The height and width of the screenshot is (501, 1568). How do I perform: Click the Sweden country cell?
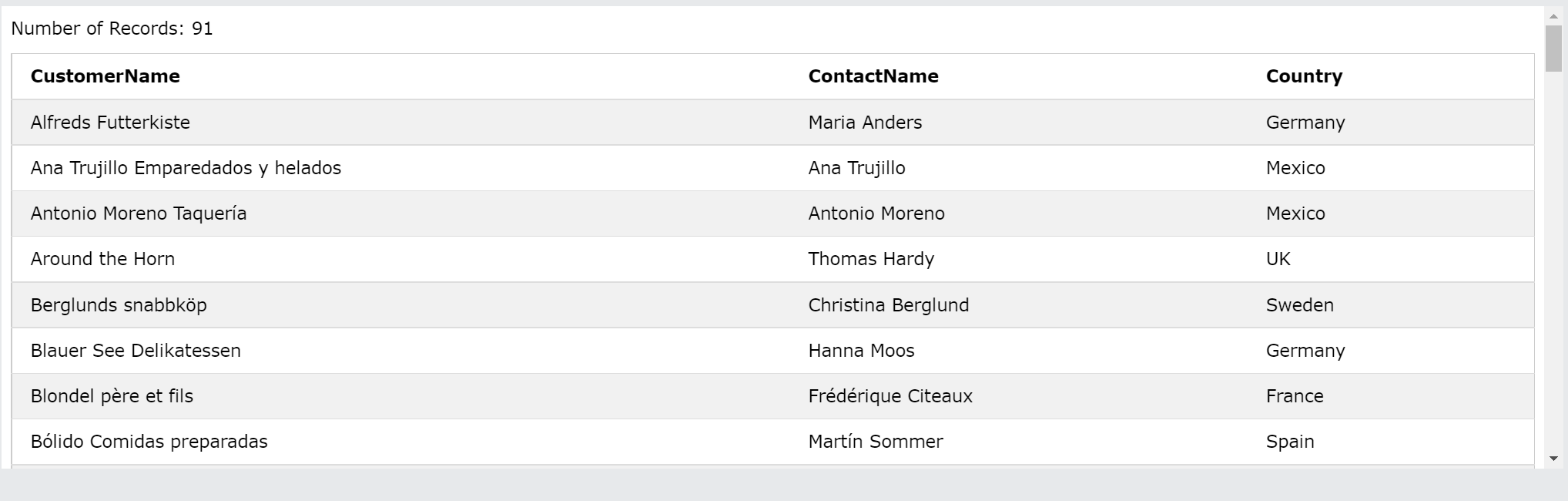[1300, 305]
